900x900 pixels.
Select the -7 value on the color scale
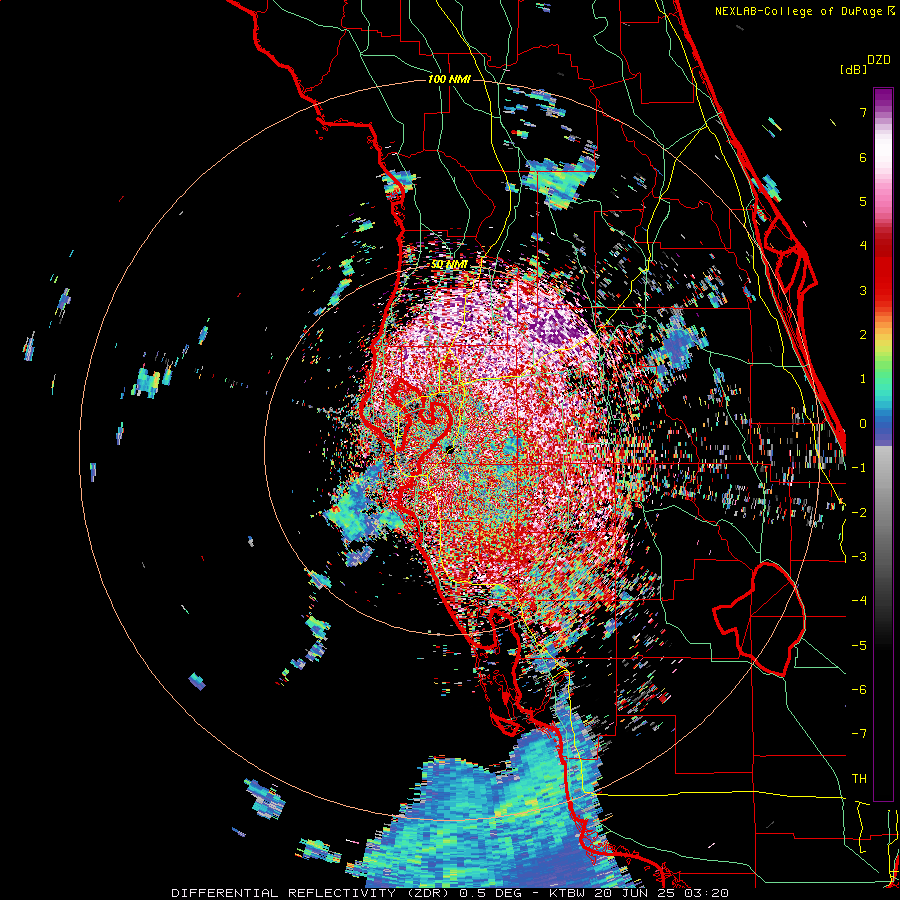[859, 734]
